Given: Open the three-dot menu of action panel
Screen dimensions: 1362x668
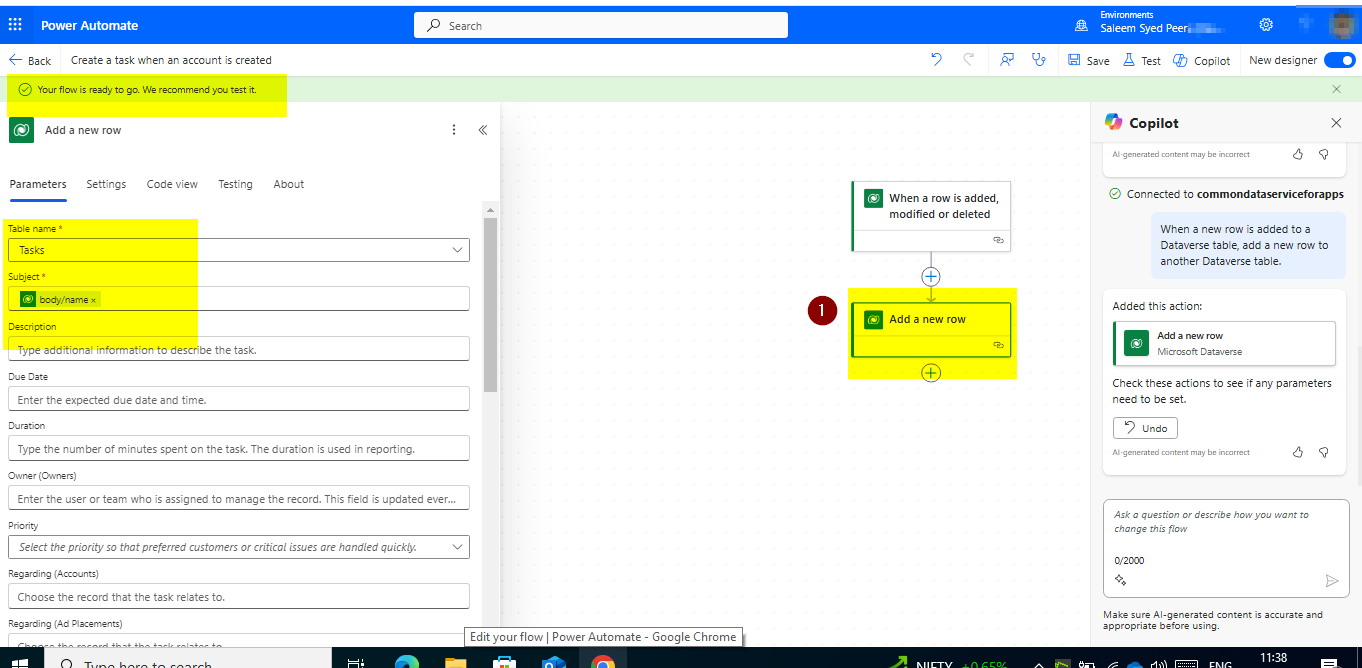Looking at the screenshot, I should 454,130.
